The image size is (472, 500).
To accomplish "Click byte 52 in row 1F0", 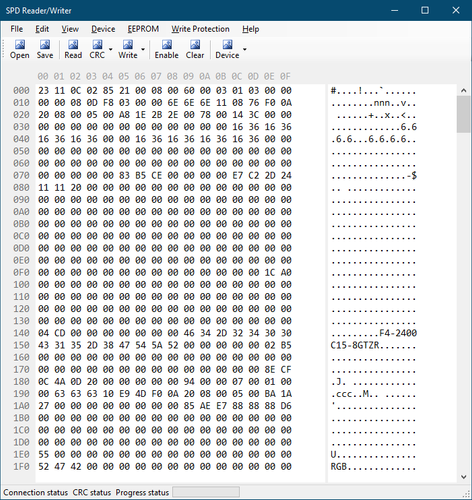I will coord(43,466).
